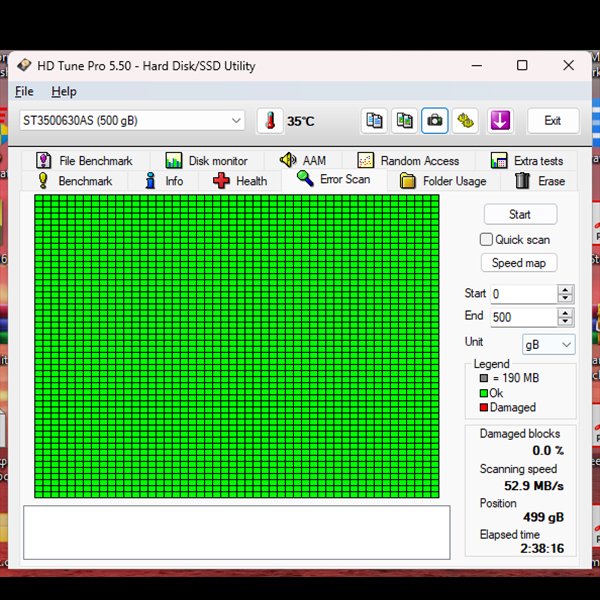This screenshot has height=600, width=600.
Task: Click the HD Tune Pro title bar icon
Action: 24,65
